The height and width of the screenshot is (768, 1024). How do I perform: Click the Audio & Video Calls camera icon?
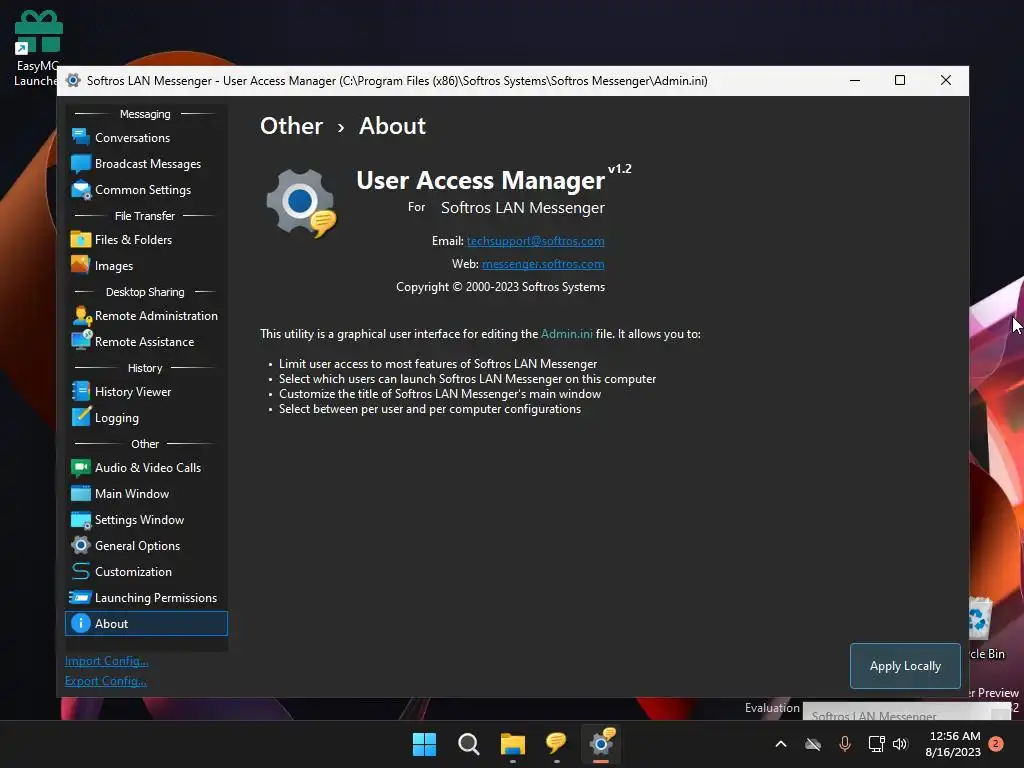[80, 468]
